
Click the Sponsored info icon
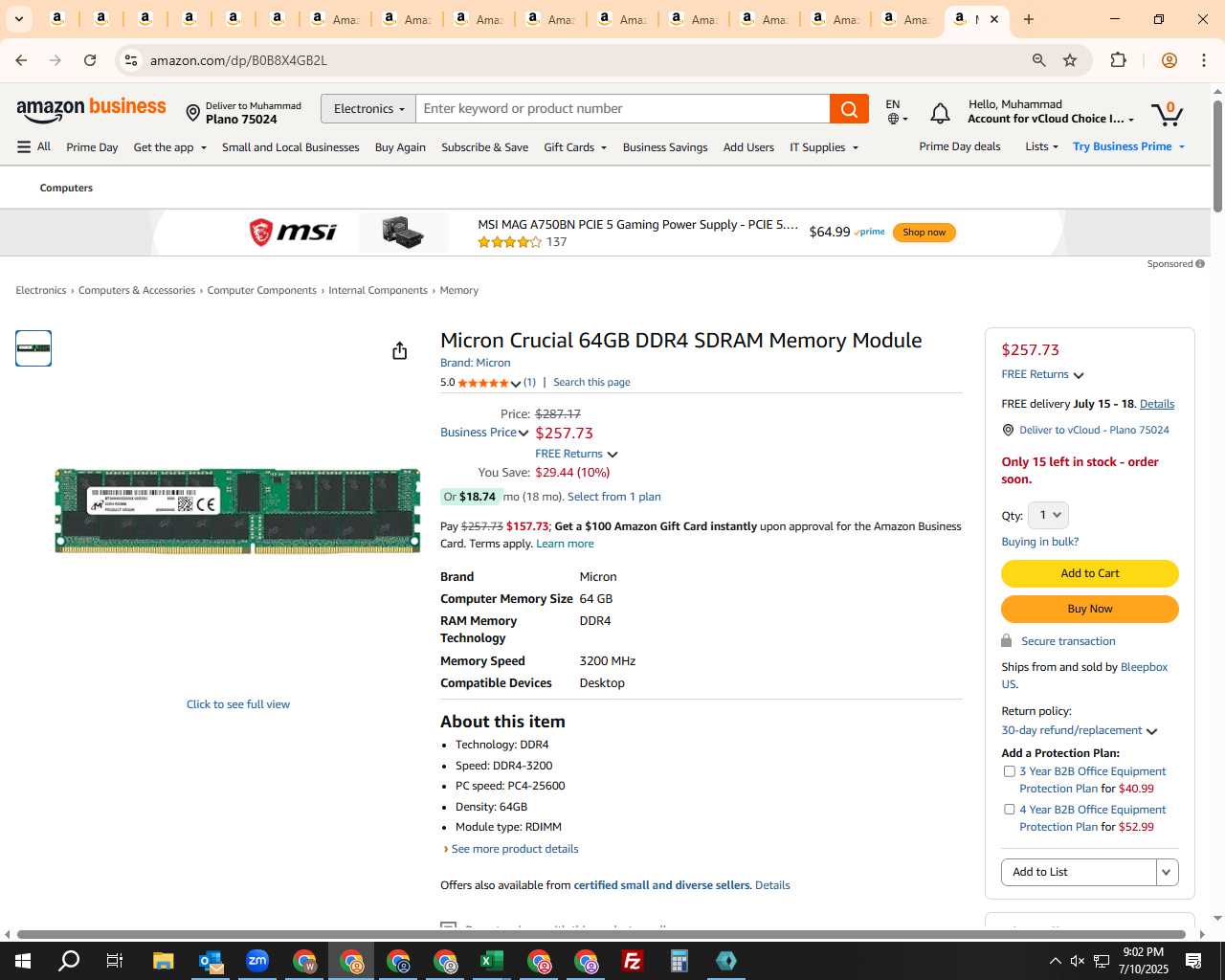pos(1200,264)
